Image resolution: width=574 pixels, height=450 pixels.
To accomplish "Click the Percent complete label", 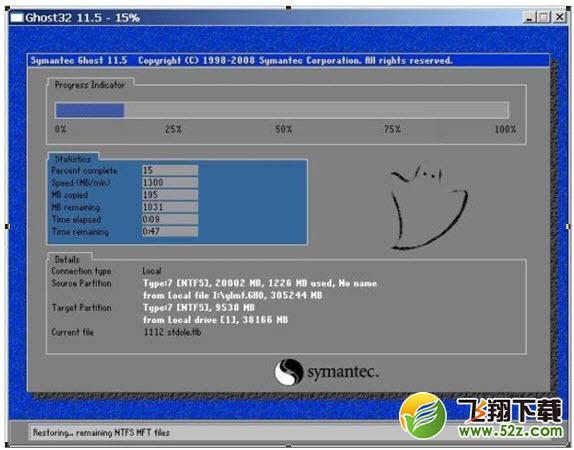I will tap(85, 171).
